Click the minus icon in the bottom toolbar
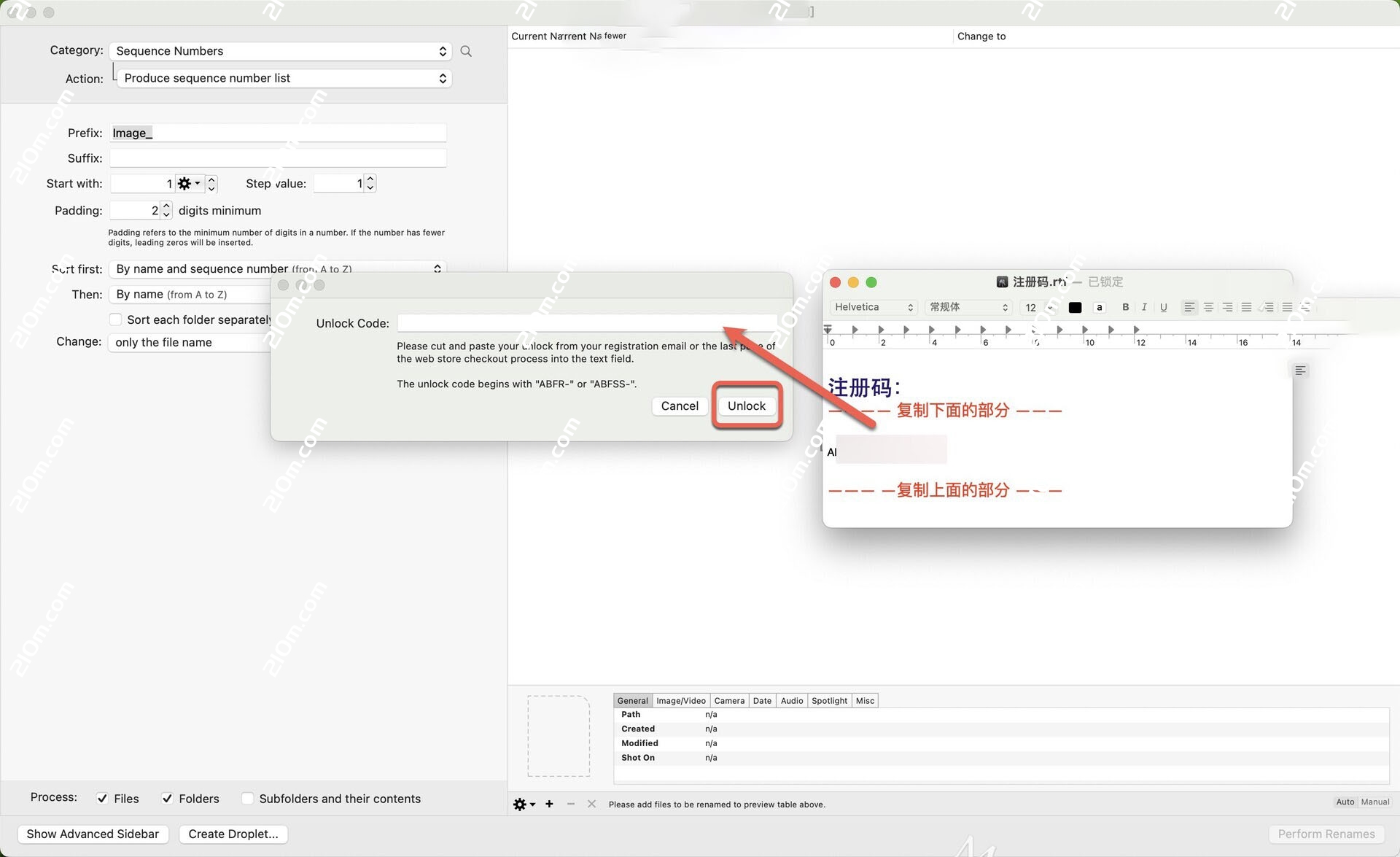 (x=570, y=804)
